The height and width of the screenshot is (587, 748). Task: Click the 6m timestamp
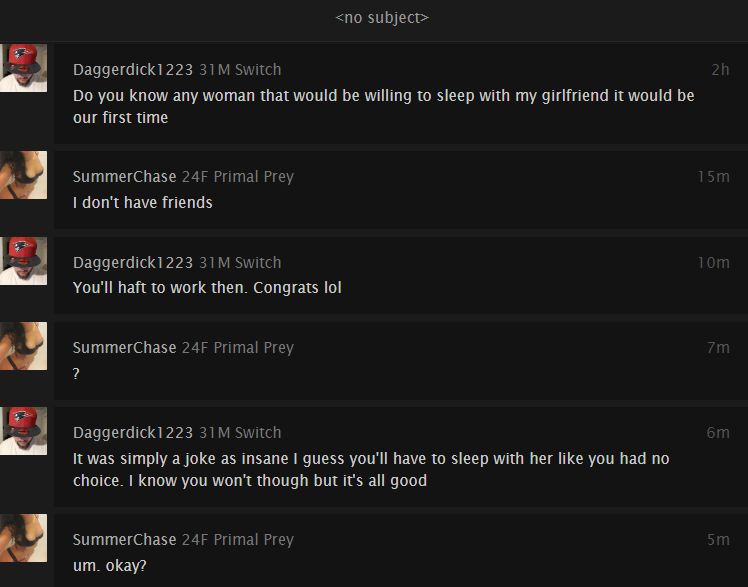(718, 433)
